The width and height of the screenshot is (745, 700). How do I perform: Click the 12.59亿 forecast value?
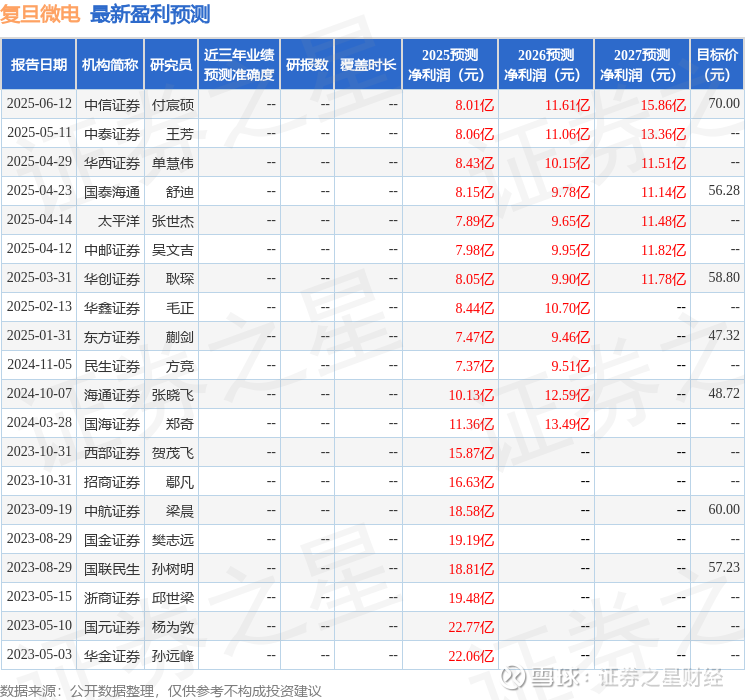coord(567,395)
